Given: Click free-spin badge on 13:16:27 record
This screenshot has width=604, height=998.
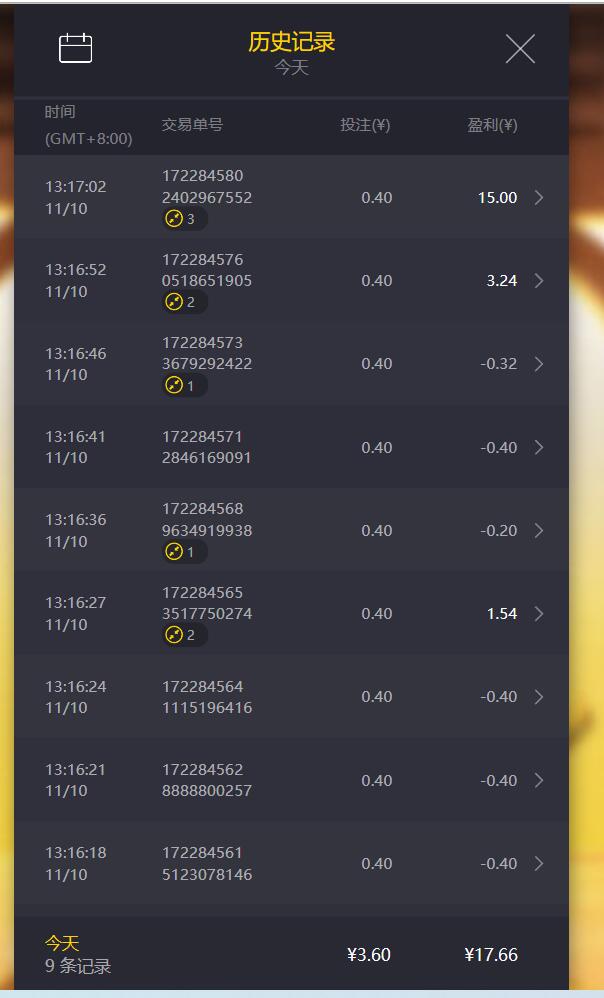Looking at the screenshot, I should click(x=184, y=635).
